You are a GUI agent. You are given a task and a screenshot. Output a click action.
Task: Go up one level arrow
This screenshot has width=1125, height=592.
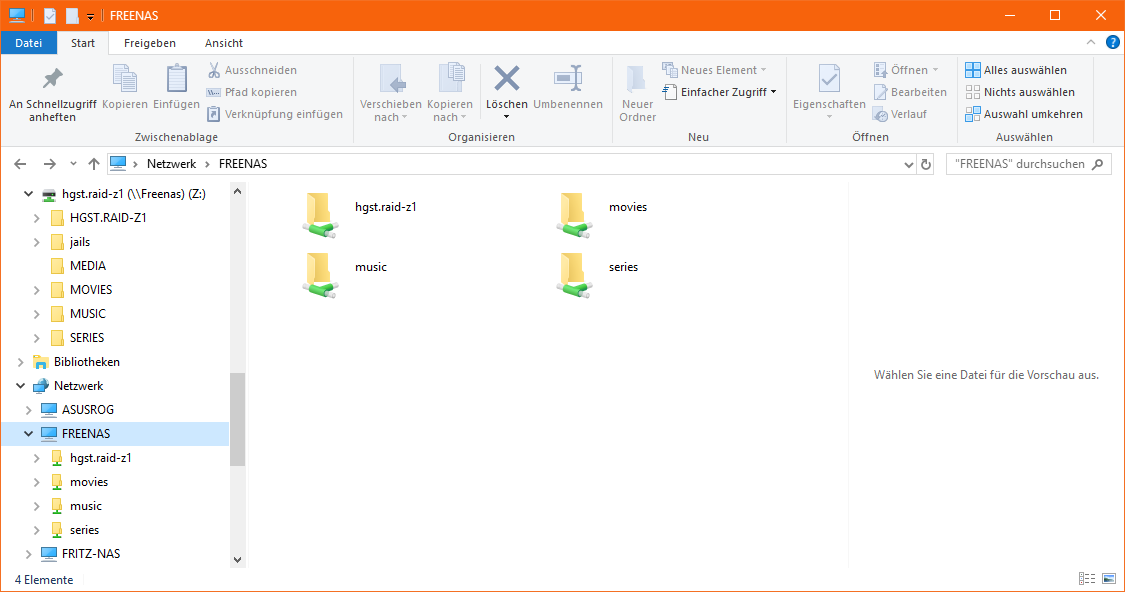coord(93,164)
